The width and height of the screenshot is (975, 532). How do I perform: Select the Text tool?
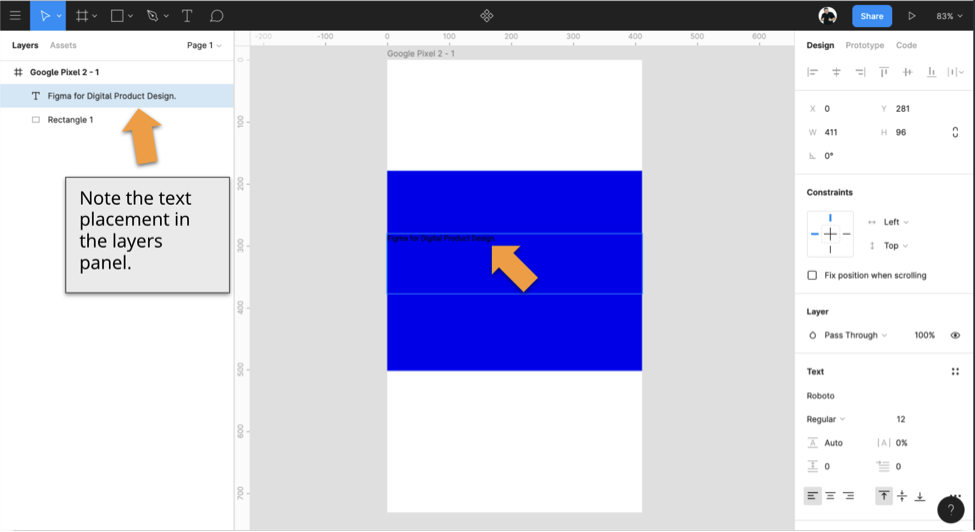[x=187, y=16]
